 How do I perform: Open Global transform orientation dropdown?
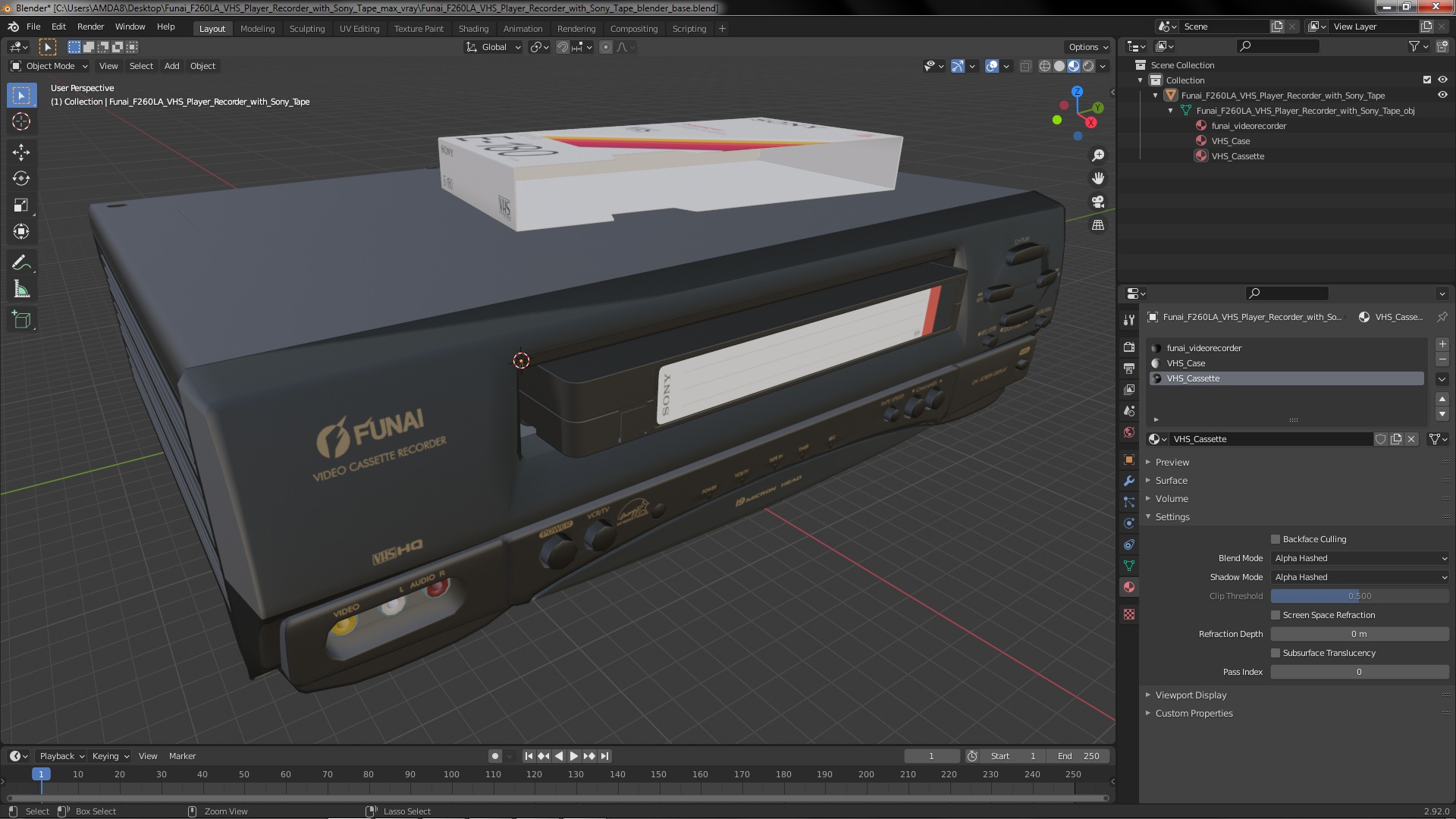tap(494, 47)
